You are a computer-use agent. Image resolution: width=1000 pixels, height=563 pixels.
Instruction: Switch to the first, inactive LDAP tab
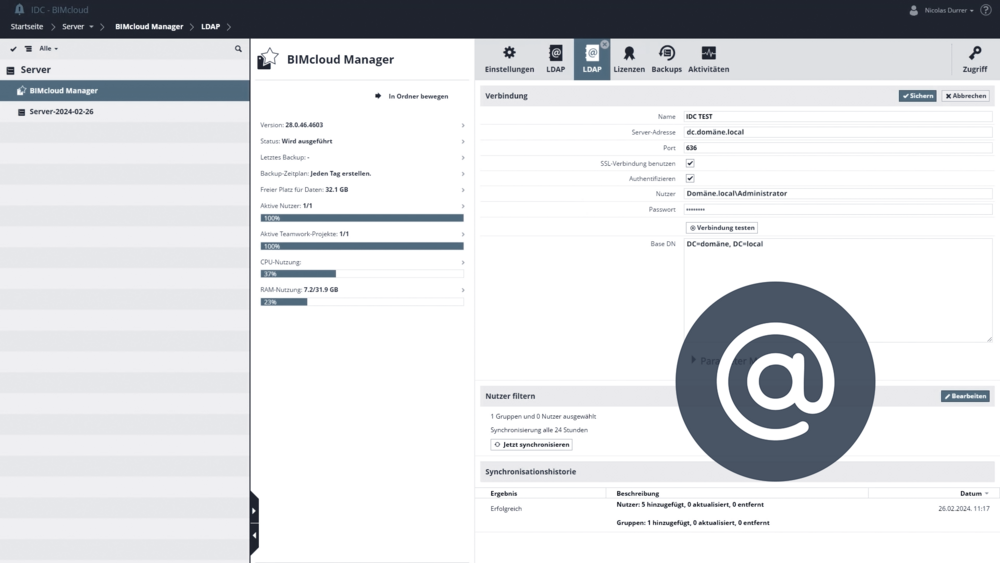pos(555,59)
